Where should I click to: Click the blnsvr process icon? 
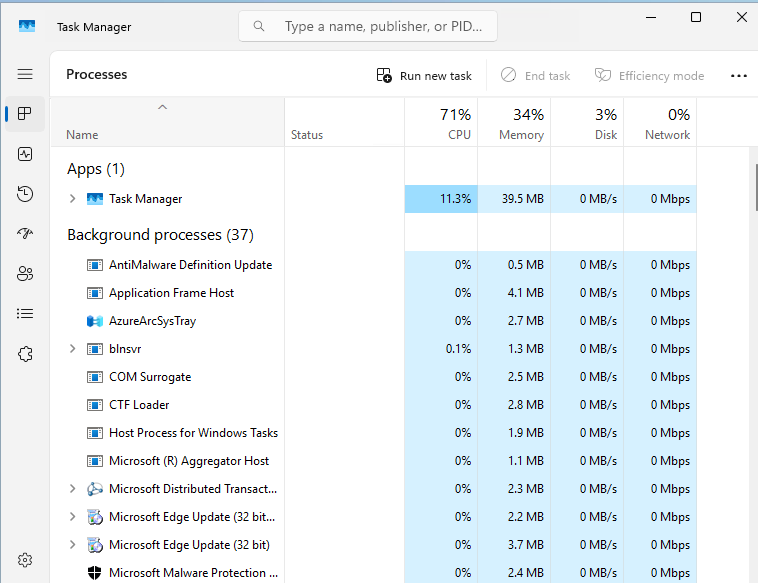95,349
